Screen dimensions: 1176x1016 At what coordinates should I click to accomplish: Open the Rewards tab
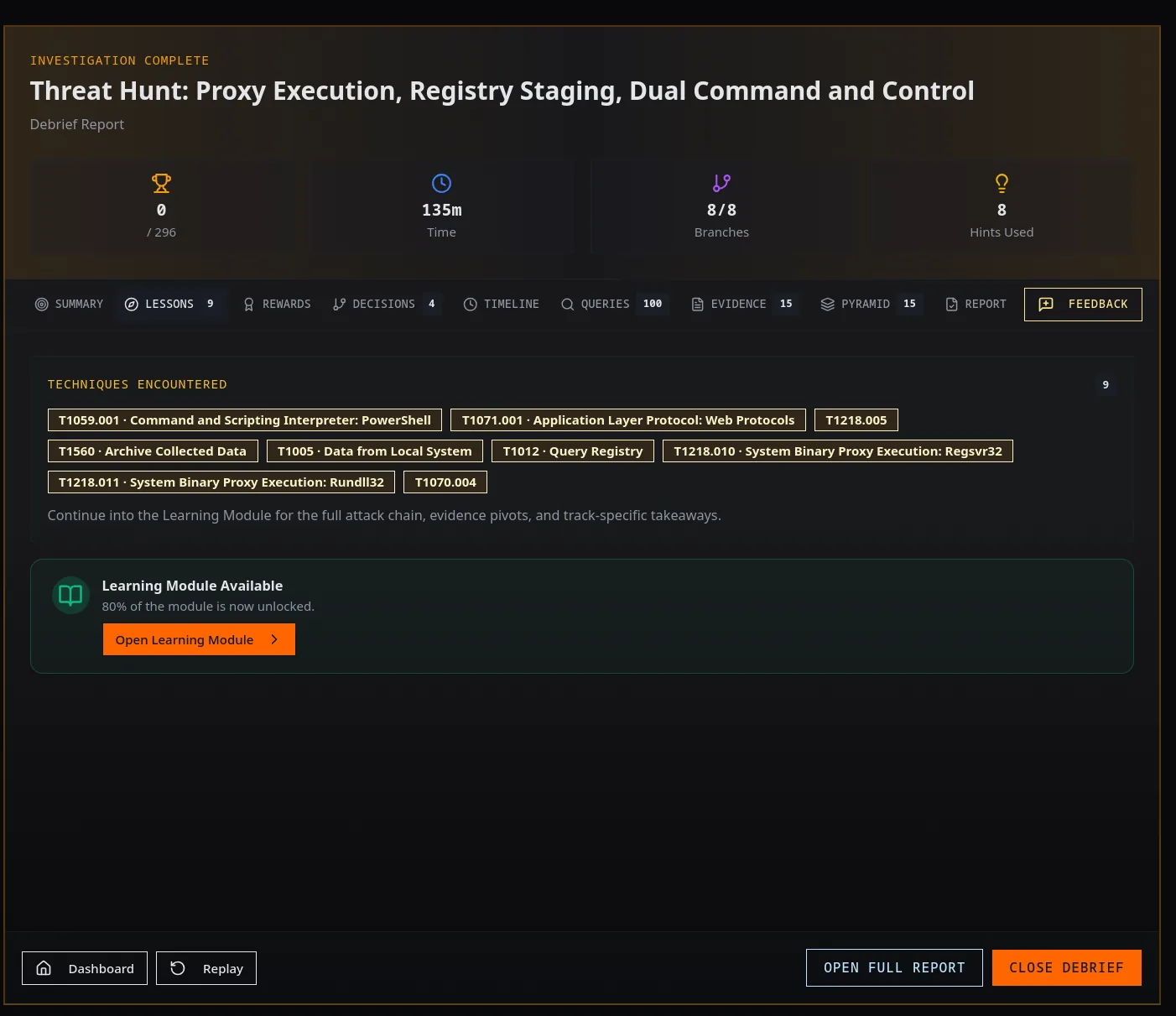(x=277, y=305)
